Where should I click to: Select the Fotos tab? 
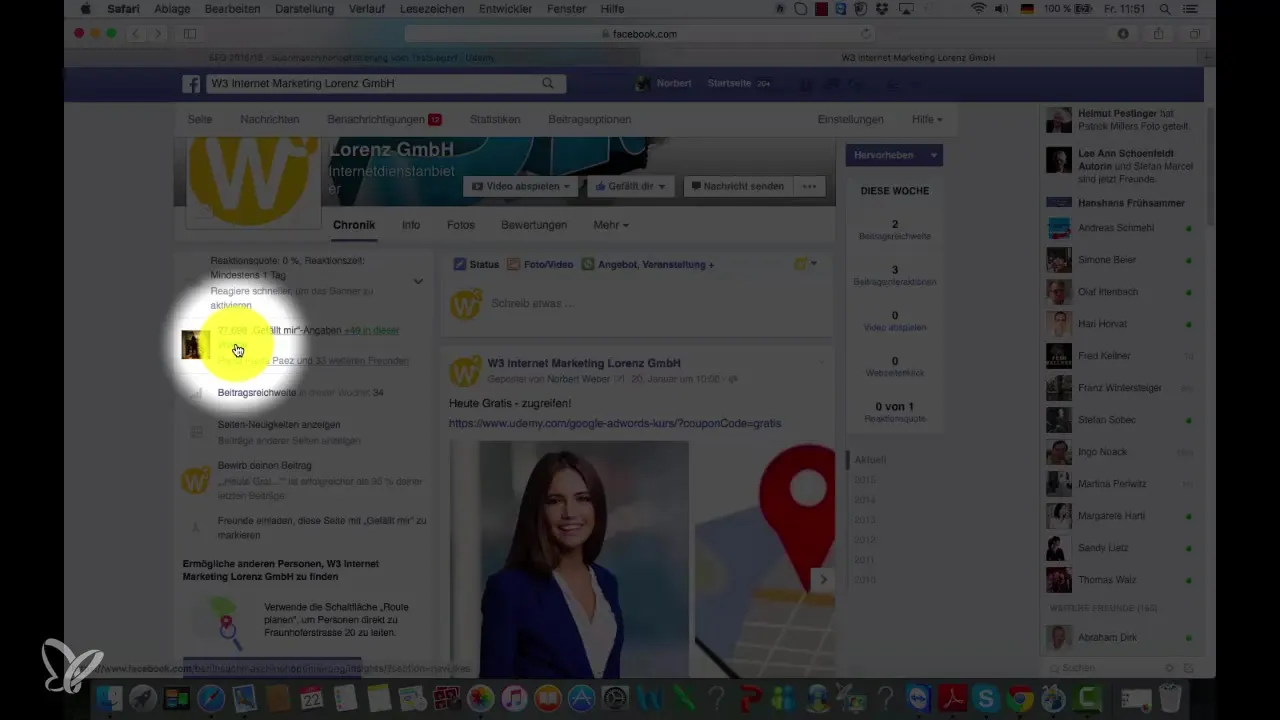tap(461, 225)
